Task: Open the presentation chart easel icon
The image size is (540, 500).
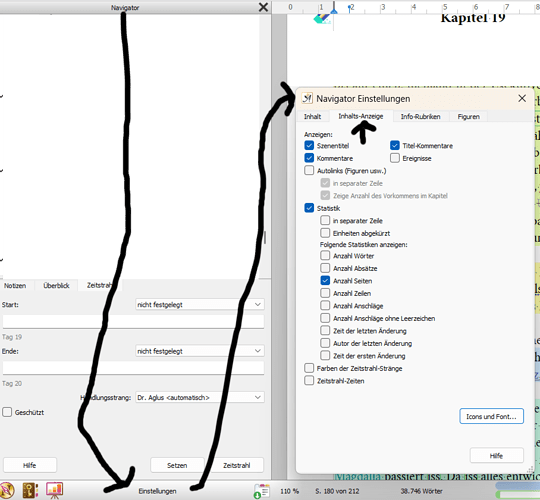Action: coord(54,490)
